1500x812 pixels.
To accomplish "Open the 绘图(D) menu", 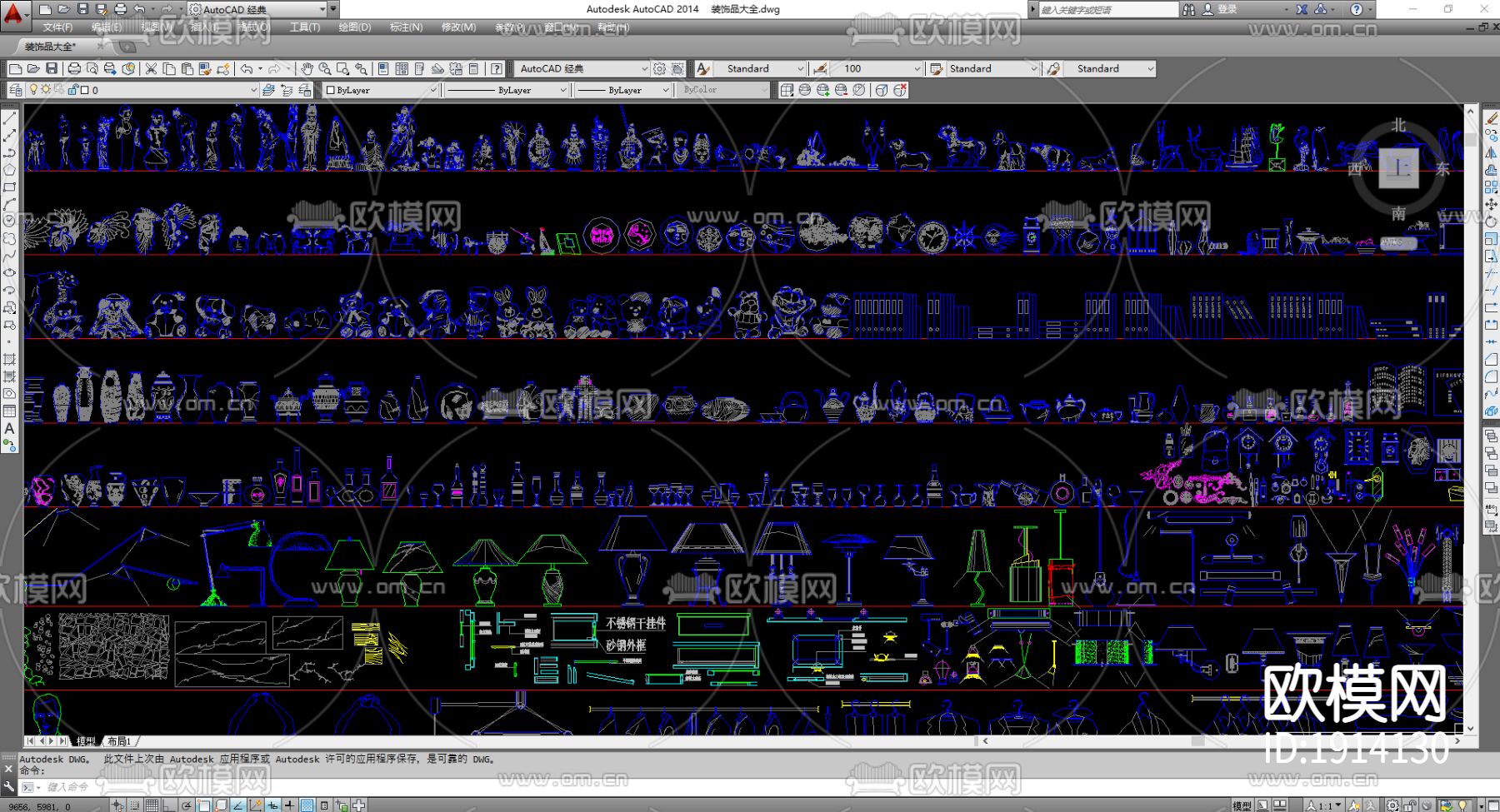I will coord(355,27).
